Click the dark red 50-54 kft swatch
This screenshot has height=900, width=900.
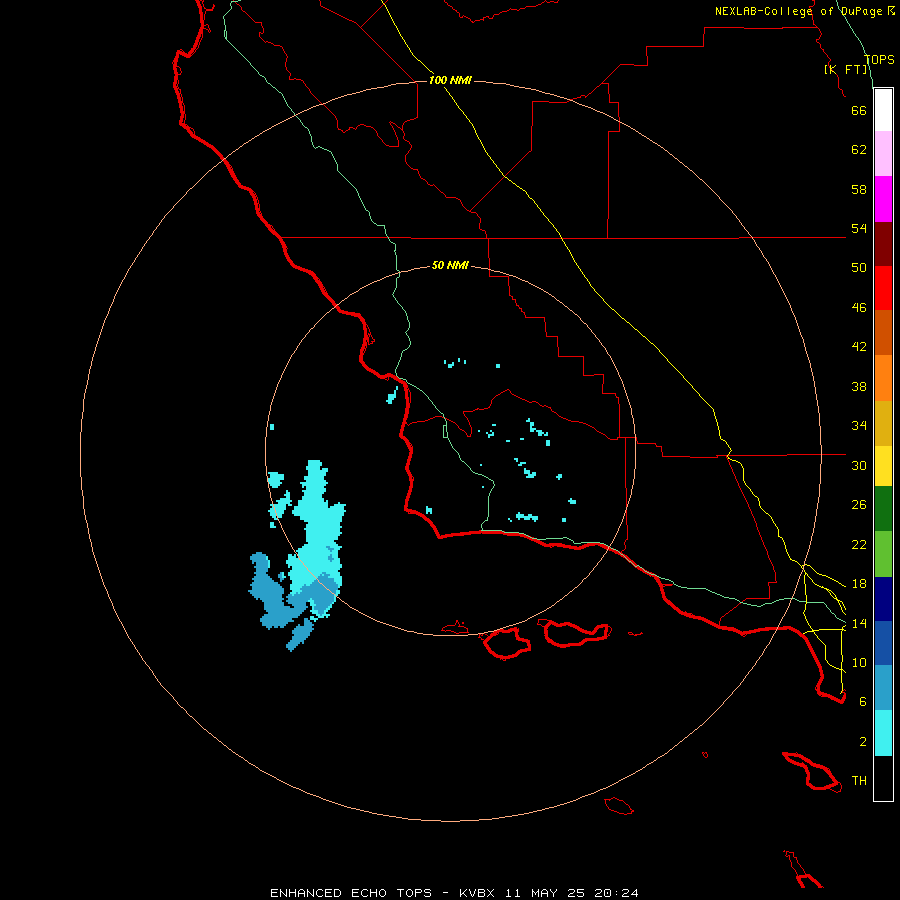click(883, 244)
